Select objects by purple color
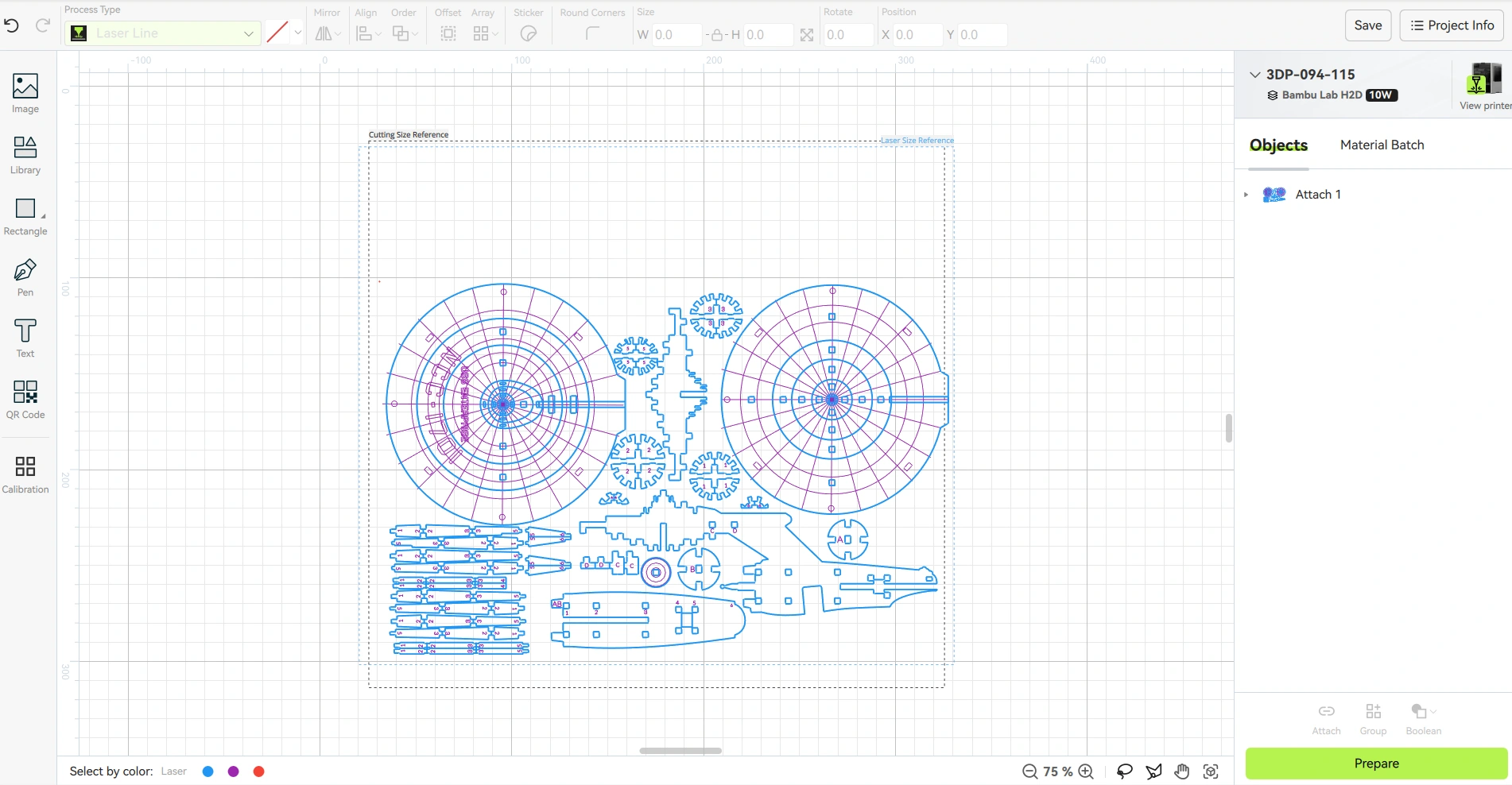Image resolution: width=1512 pixels, height=785 pixels. (234, 771)
